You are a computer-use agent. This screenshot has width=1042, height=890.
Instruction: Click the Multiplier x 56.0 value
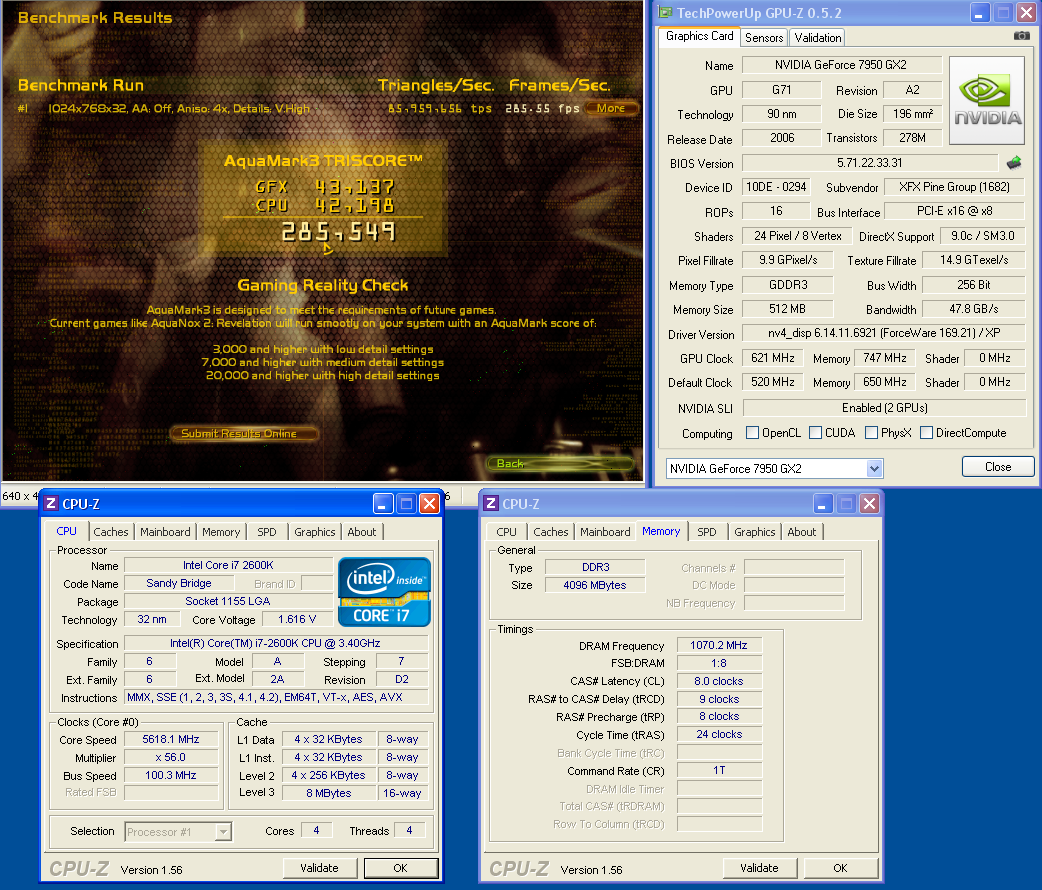(171, 757)
